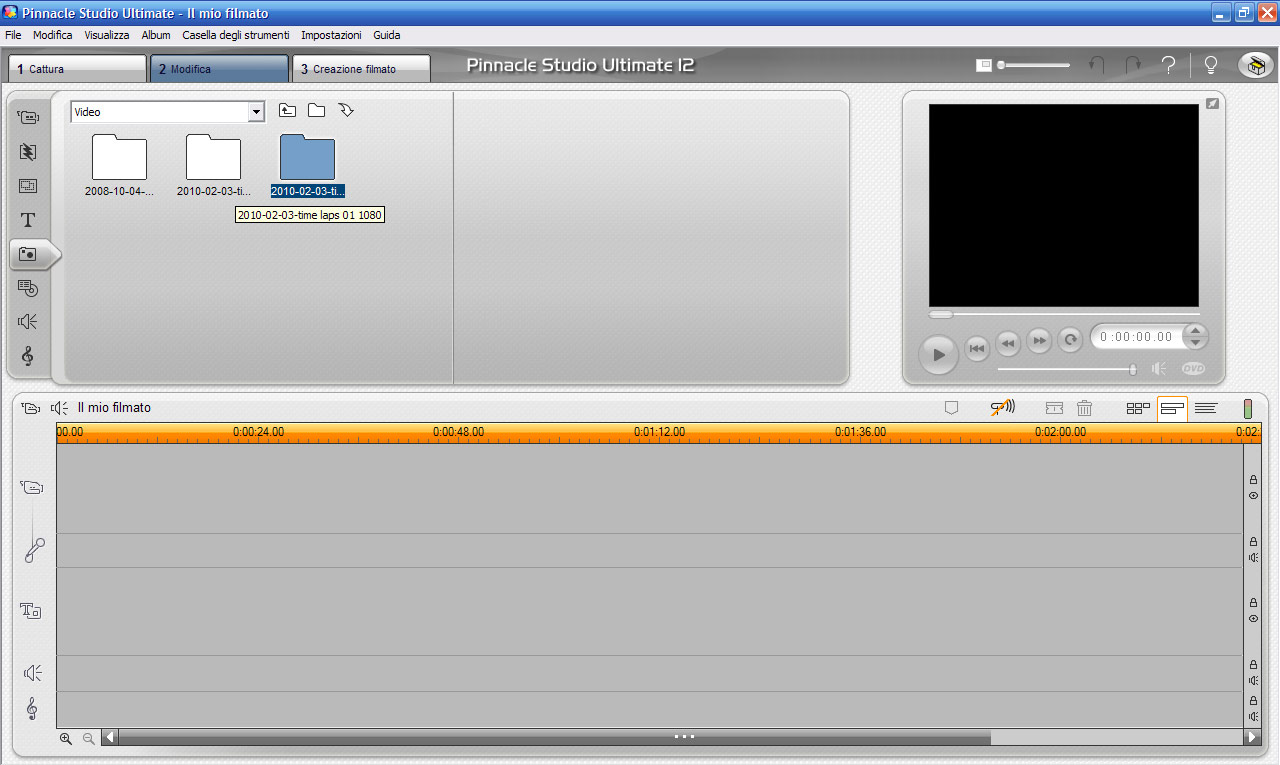Open the Disc menus album section

(28, 288)
